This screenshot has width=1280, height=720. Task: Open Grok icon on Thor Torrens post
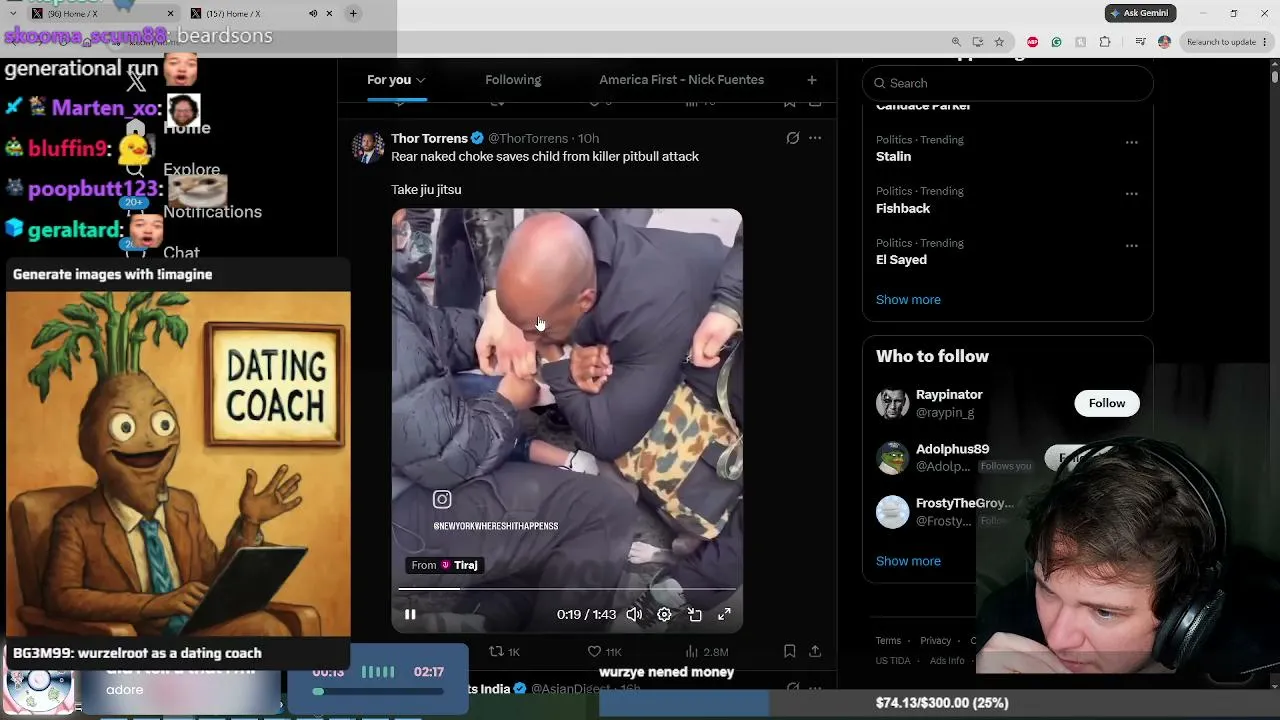[x=792, y=138]
